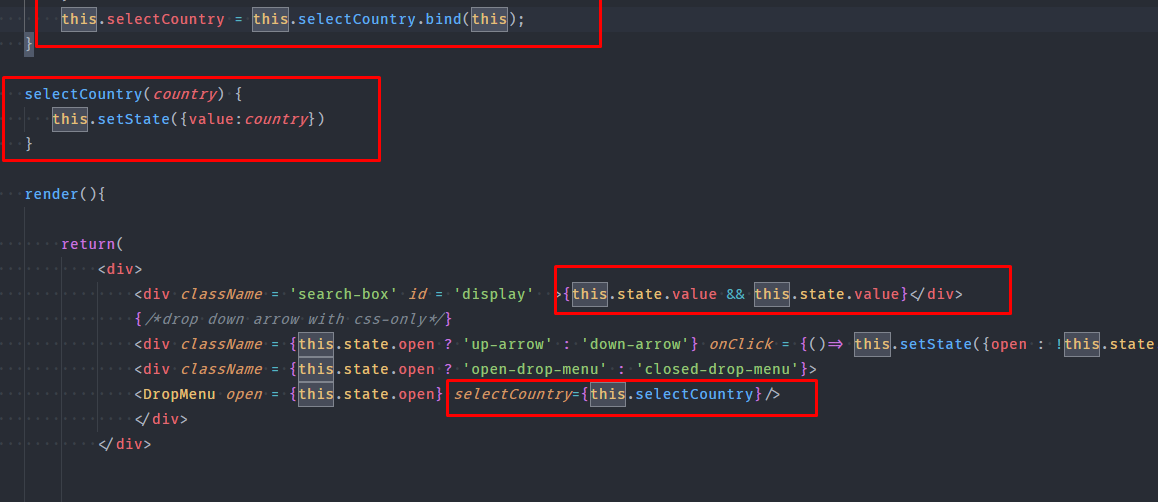The image size is (1158, 502).
Task: Click the 'bind' method call
Action: (x=445, y=19)
